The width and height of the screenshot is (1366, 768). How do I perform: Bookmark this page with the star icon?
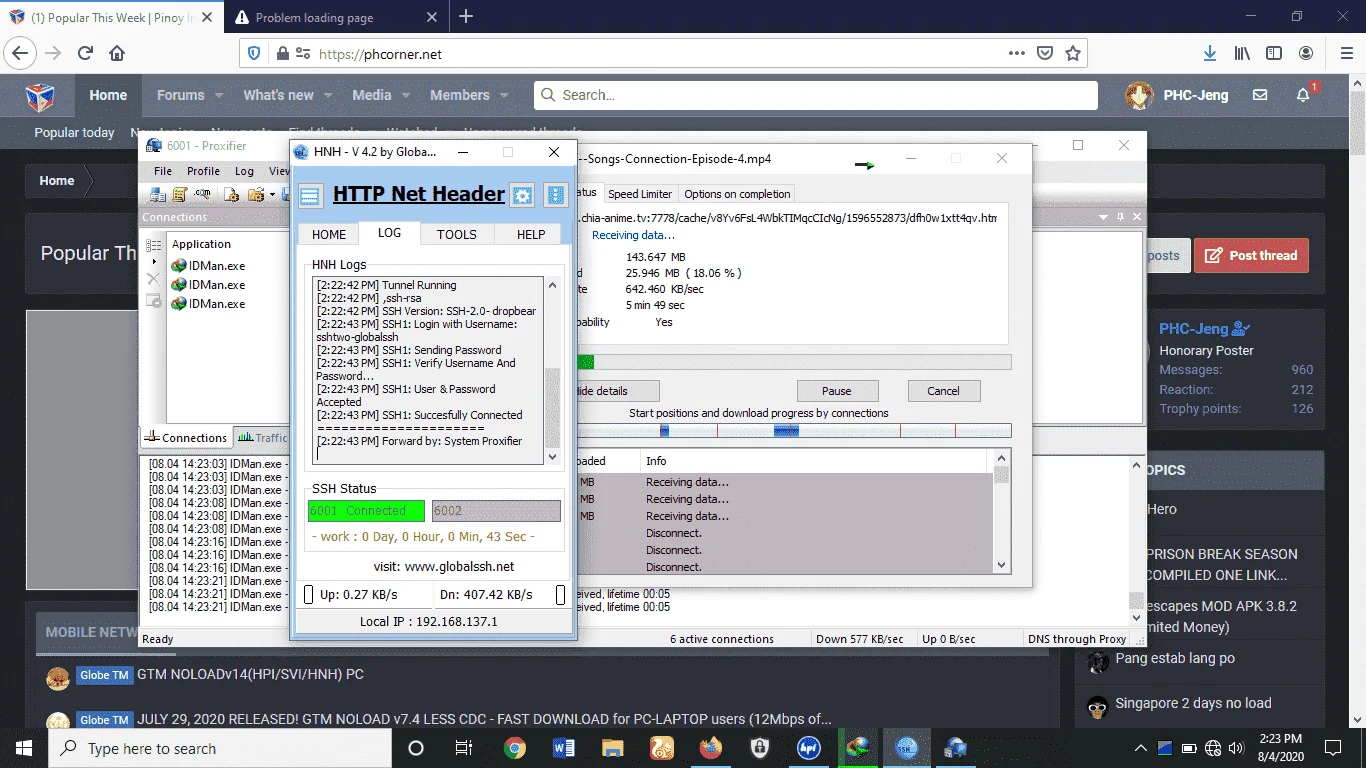(x=1073, y=54)
